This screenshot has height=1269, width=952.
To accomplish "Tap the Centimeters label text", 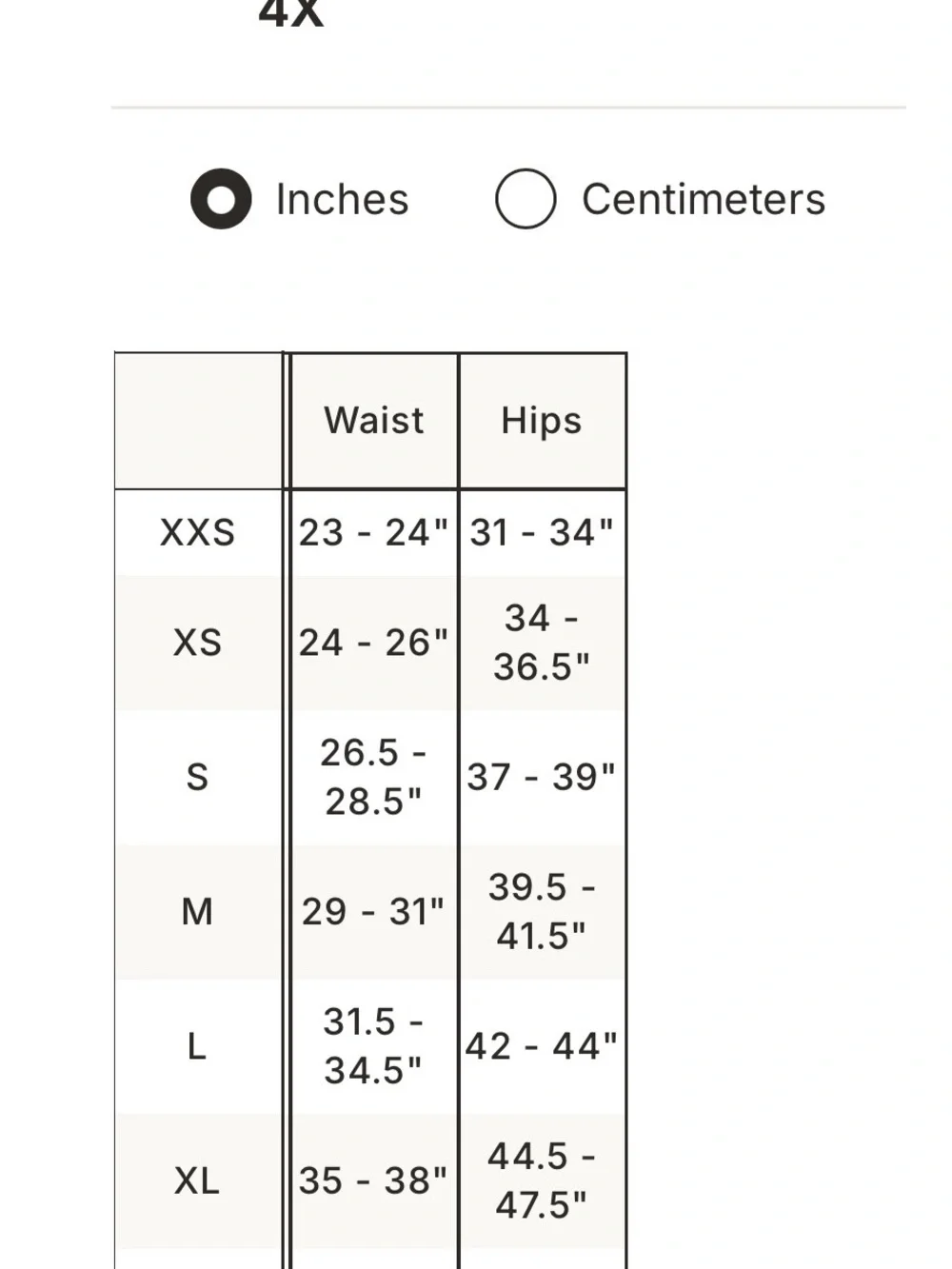I will pyautogui.click(x=704, y=200).
